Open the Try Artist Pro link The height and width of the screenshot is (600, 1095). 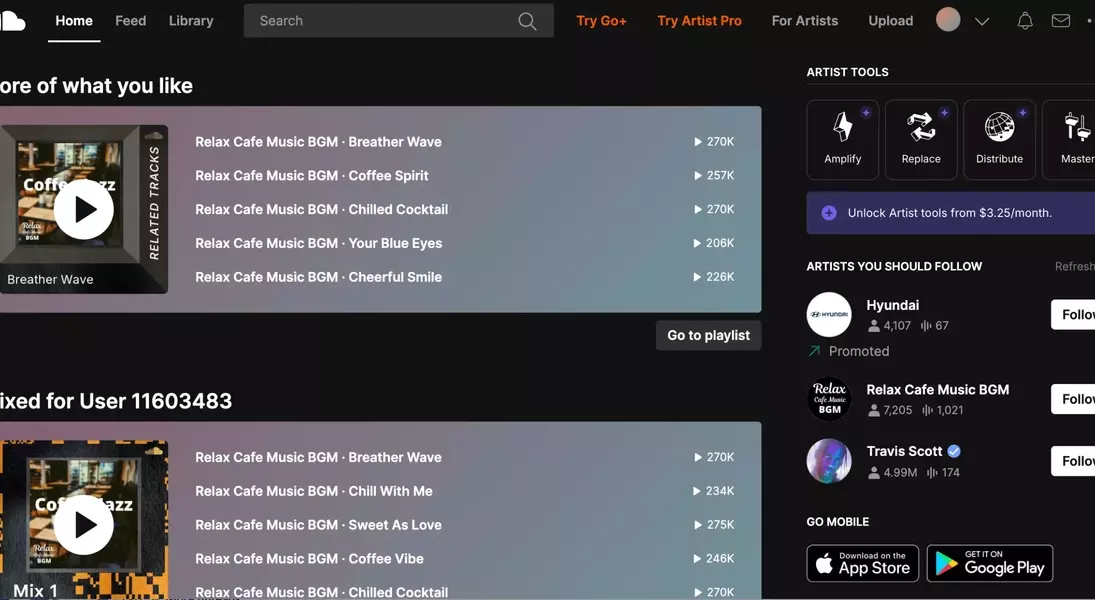[x=699, y=20]
